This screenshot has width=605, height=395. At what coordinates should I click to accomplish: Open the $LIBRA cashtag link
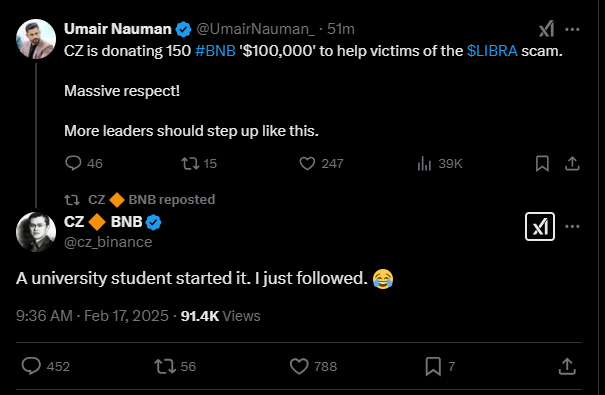point(492,51)
